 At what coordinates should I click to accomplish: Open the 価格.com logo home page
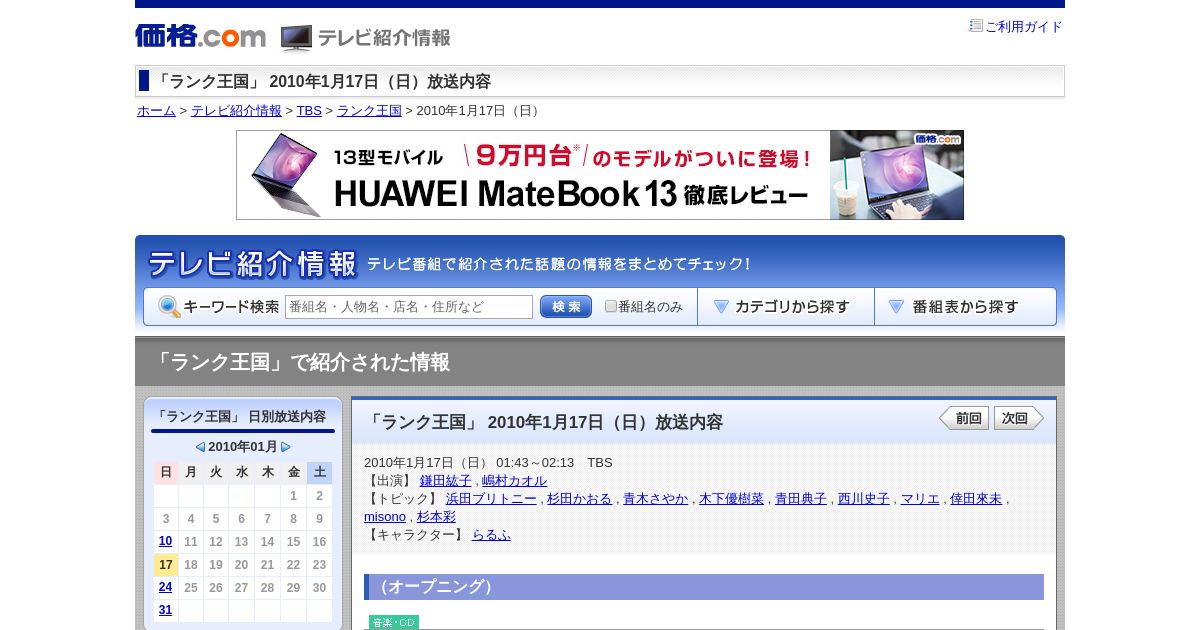point(200,37)
